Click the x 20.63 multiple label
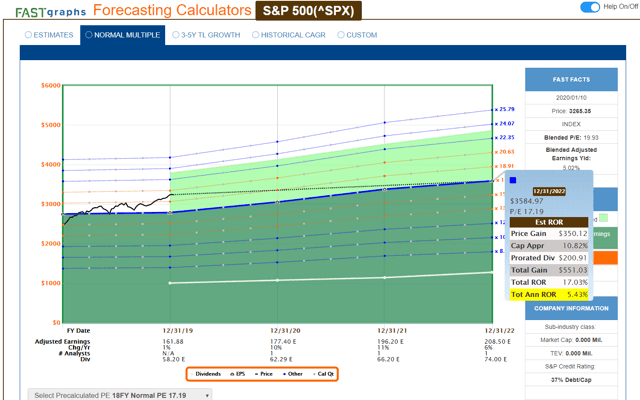 (x=504, y=152)
